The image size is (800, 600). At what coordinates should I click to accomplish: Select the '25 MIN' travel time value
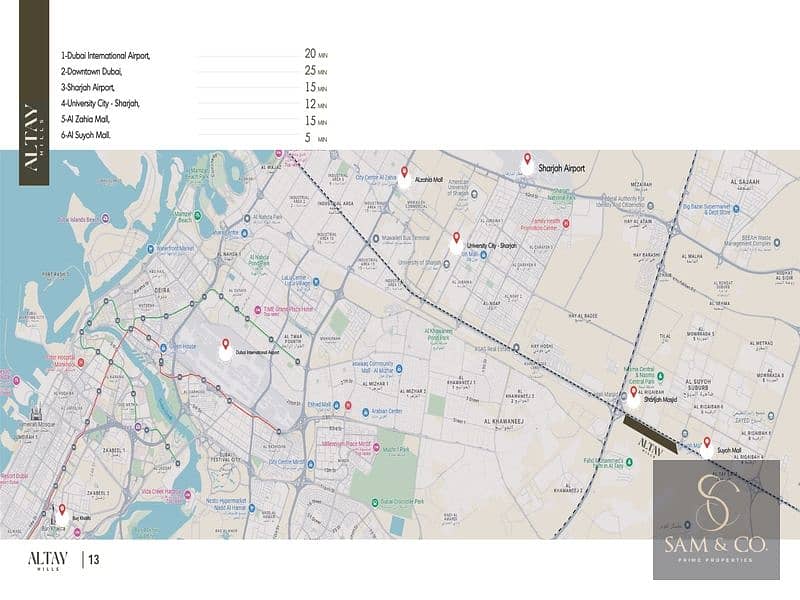tap(316, 70)
